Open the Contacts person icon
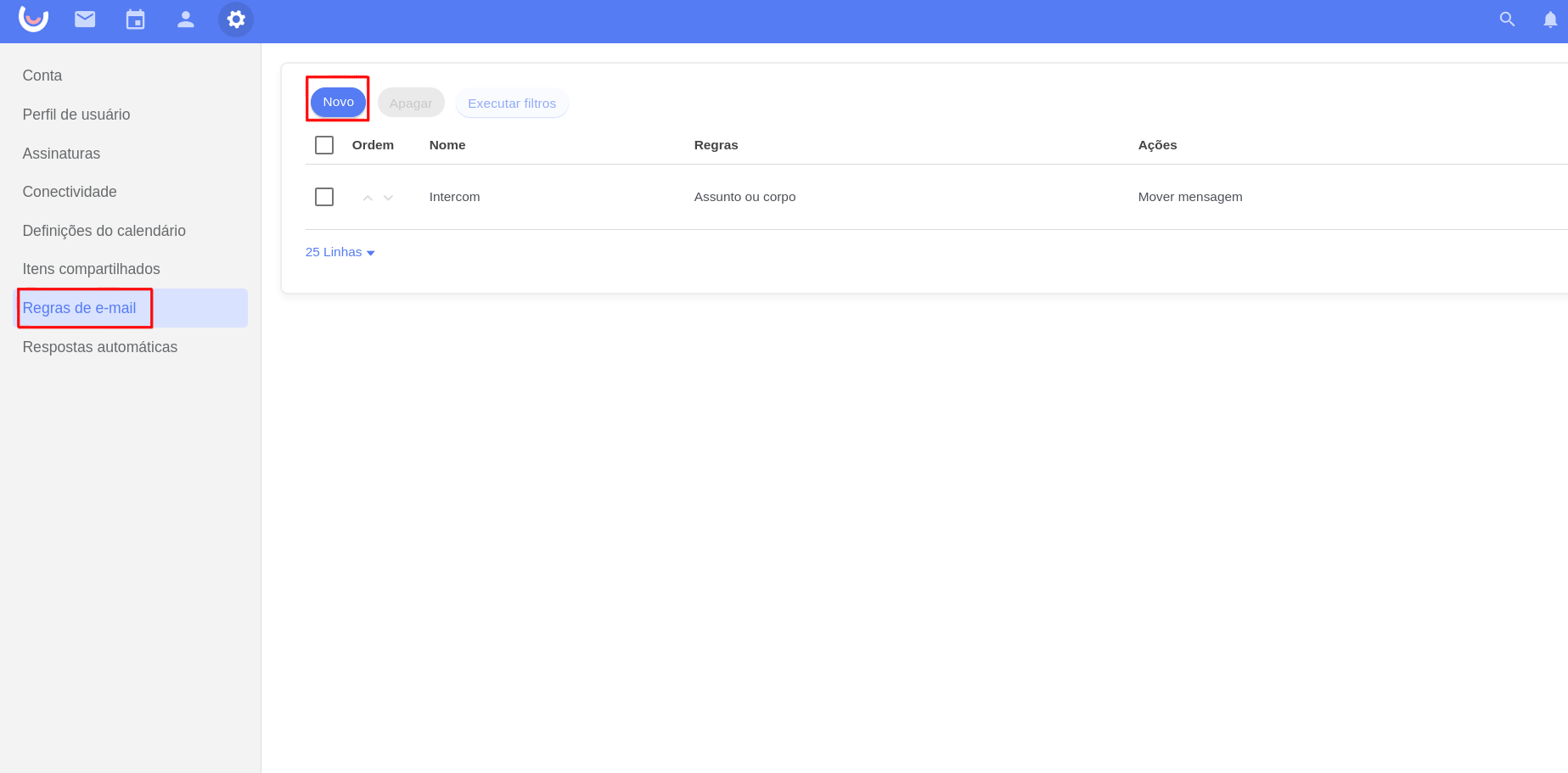Image resolution: width=1568 pixels, height=773 pixels. pos(185,20)
